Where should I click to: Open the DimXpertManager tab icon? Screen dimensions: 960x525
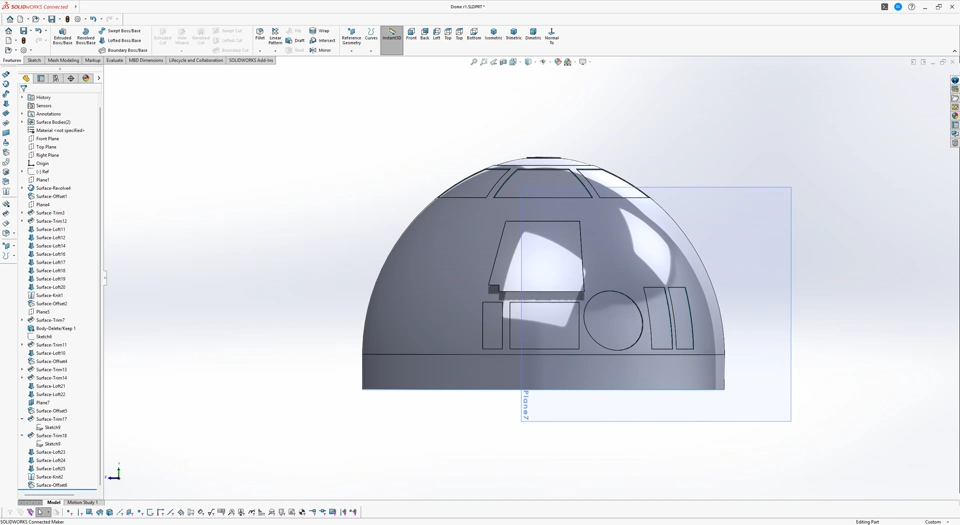[x=70, y=78]
